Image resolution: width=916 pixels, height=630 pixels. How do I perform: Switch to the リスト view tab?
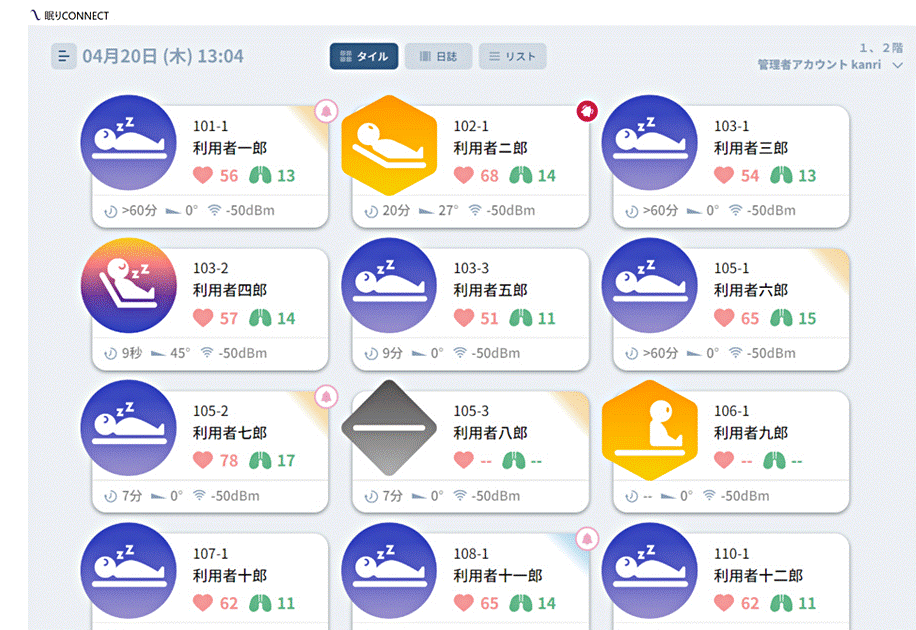pyautogui.click(x=512, y=56)
